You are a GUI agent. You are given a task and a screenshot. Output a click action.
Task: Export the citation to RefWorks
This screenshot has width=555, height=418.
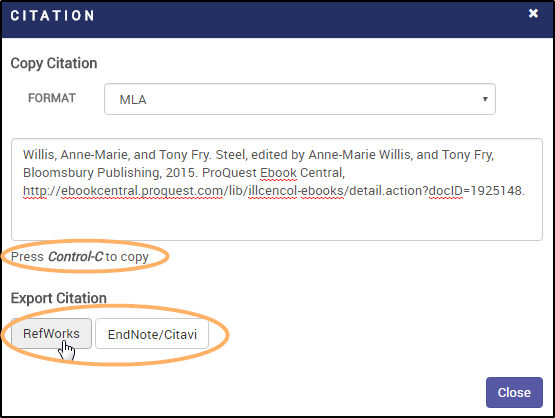tap(52, 333)
